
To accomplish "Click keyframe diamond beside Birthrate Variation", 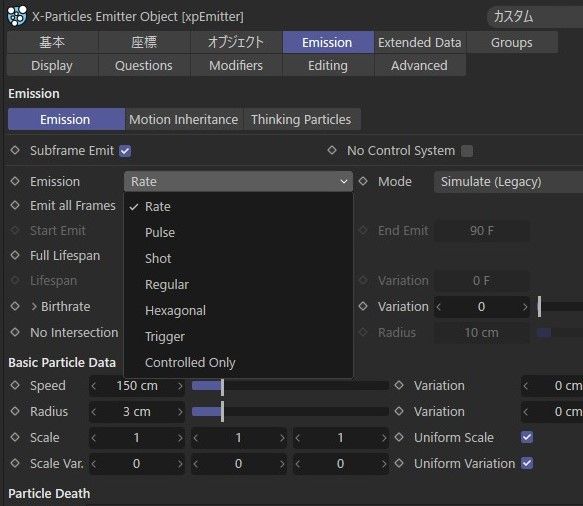I will [363, 306].
